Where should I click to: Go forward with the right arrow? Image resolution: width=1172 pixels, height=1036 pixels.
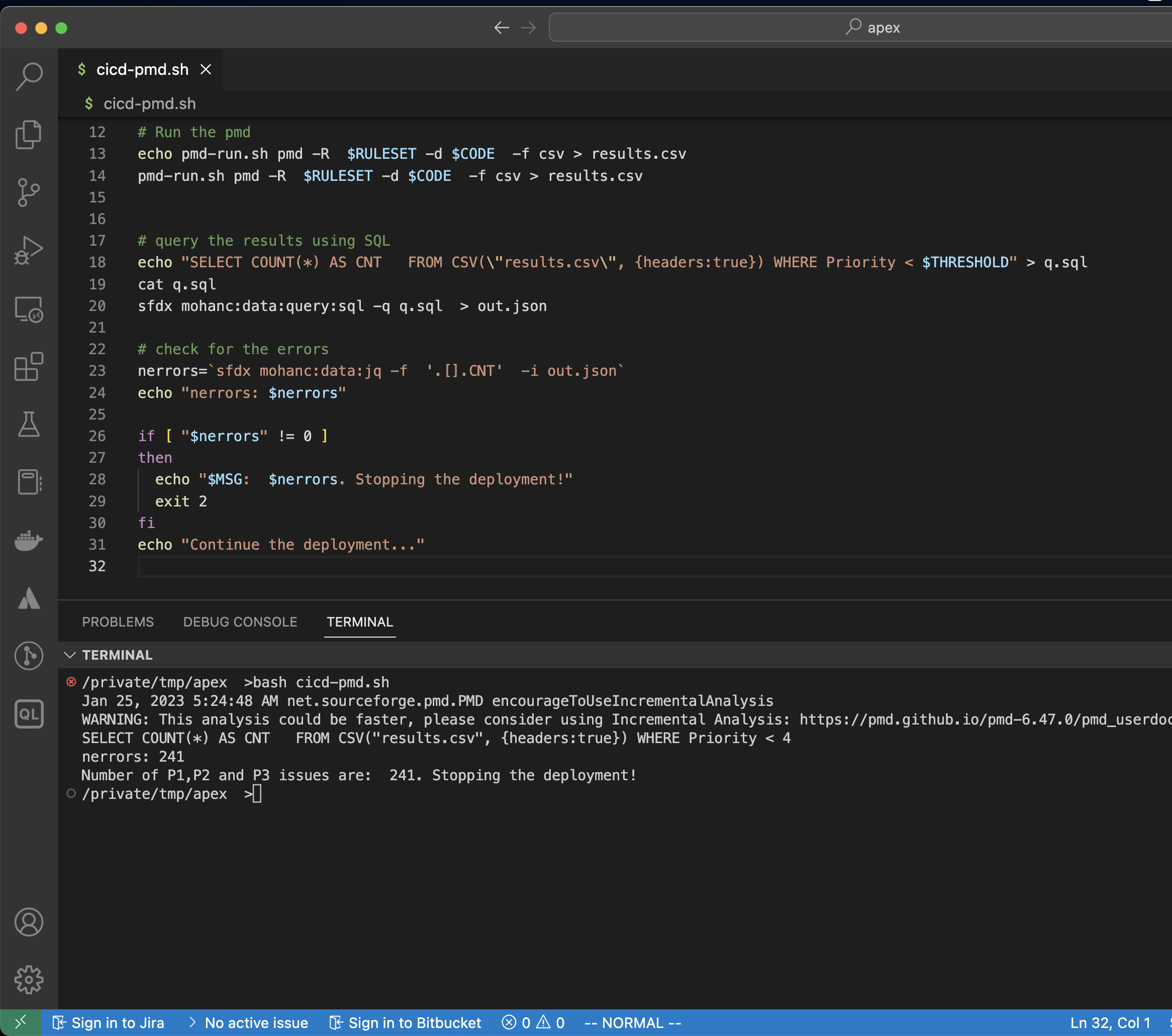click(x=529, y=28)
